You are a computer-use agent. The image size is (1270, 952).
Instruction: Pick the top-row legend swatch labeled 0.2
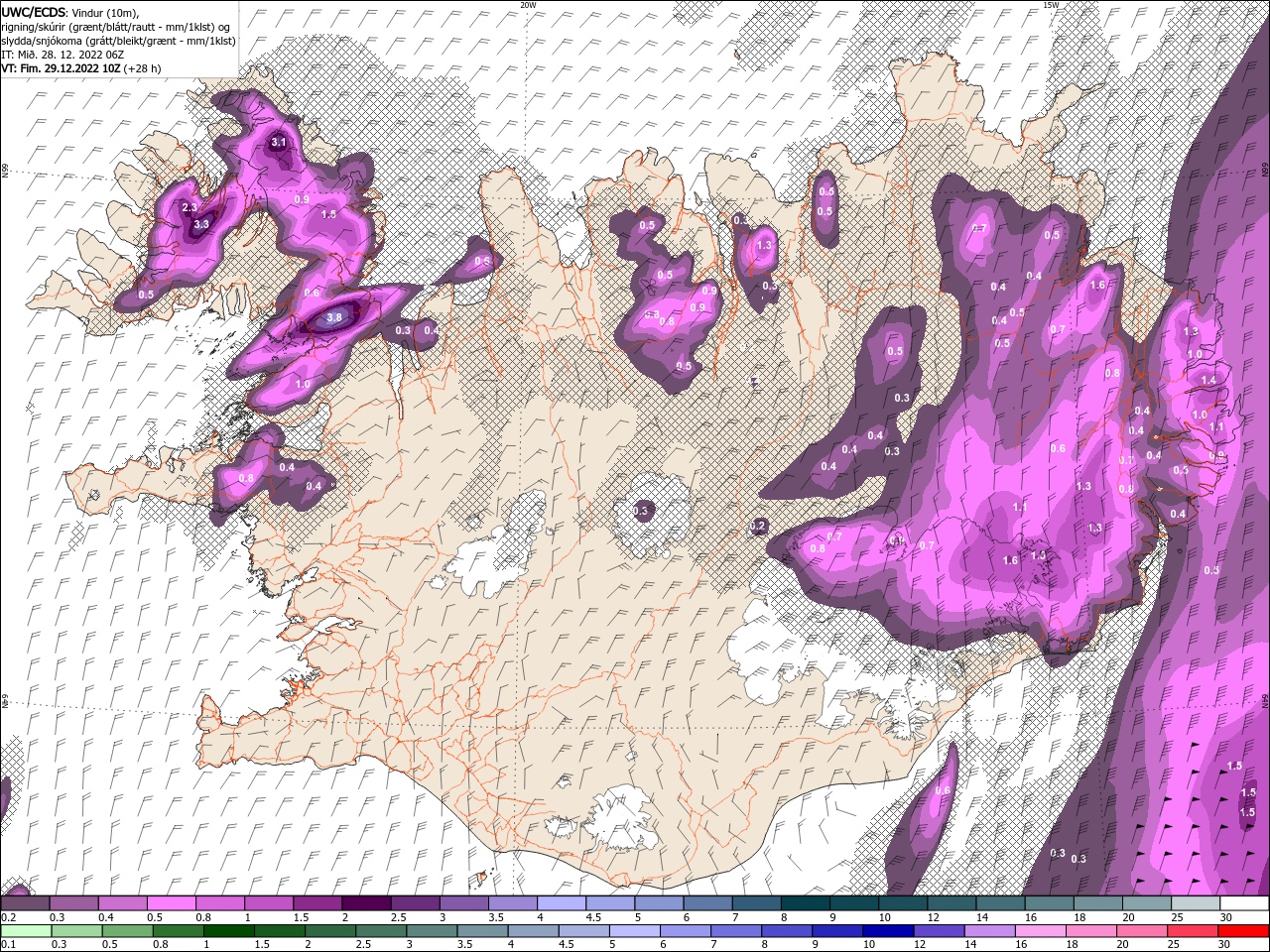[25, 903]
